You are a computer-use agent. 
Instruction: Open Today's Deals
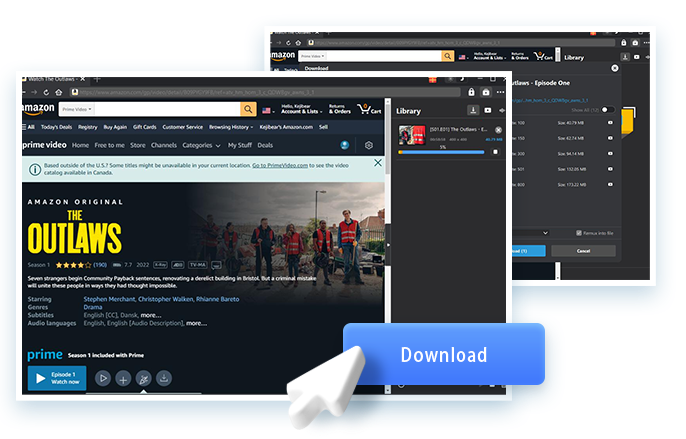56,127
